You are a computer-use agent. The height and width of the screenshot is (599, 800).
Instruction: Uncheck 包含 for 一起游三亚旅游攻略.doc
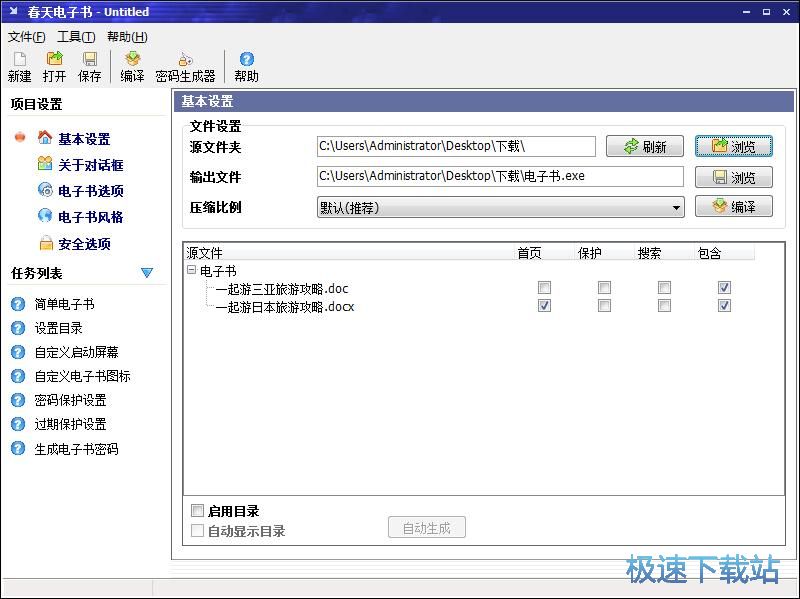[x=724, y=288]
